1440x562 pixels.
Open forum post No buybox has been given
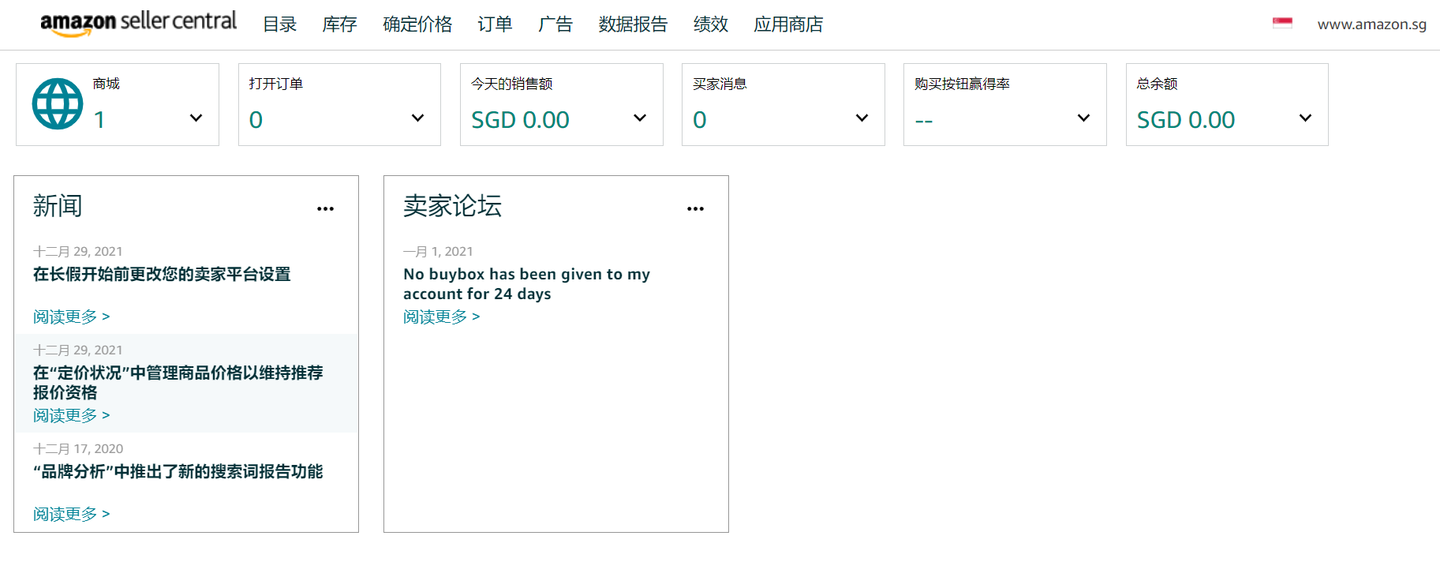[527, 284]
